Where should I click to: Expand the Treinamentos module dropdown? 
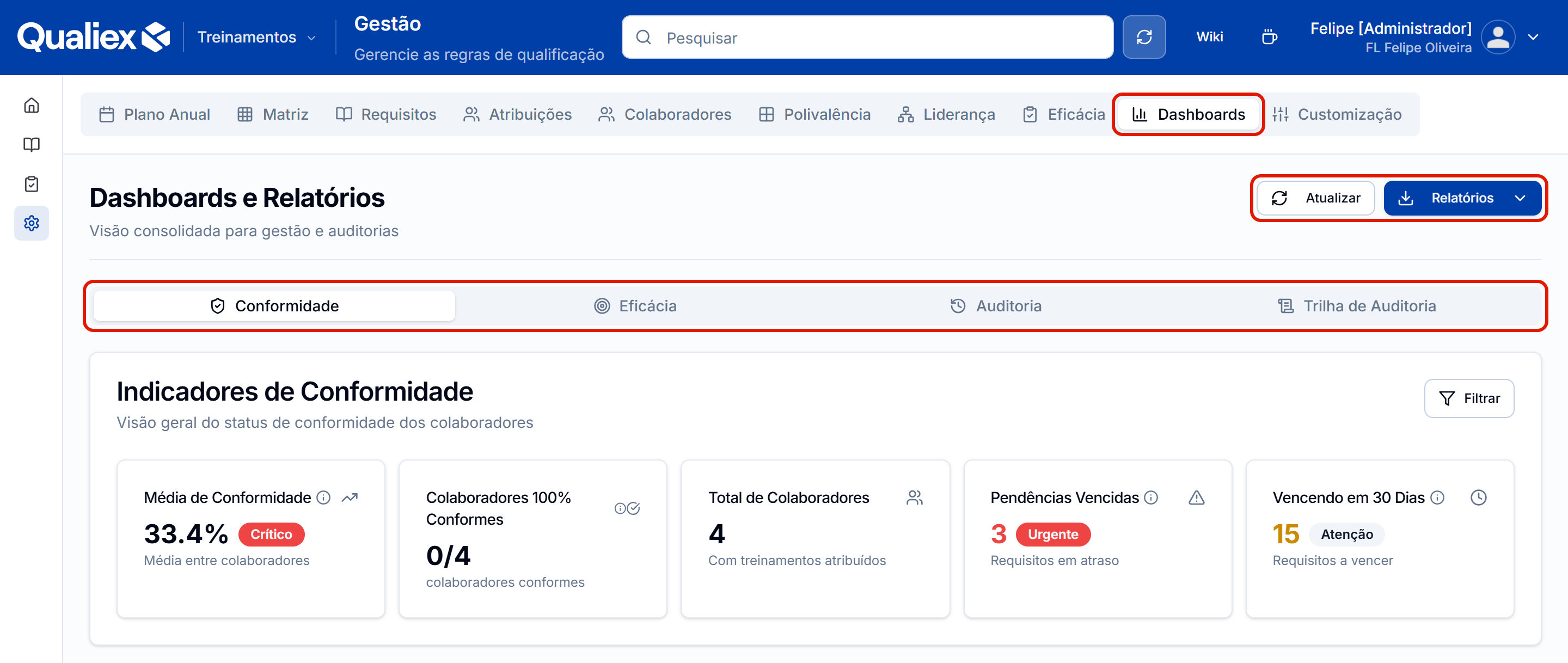(256, 37)
